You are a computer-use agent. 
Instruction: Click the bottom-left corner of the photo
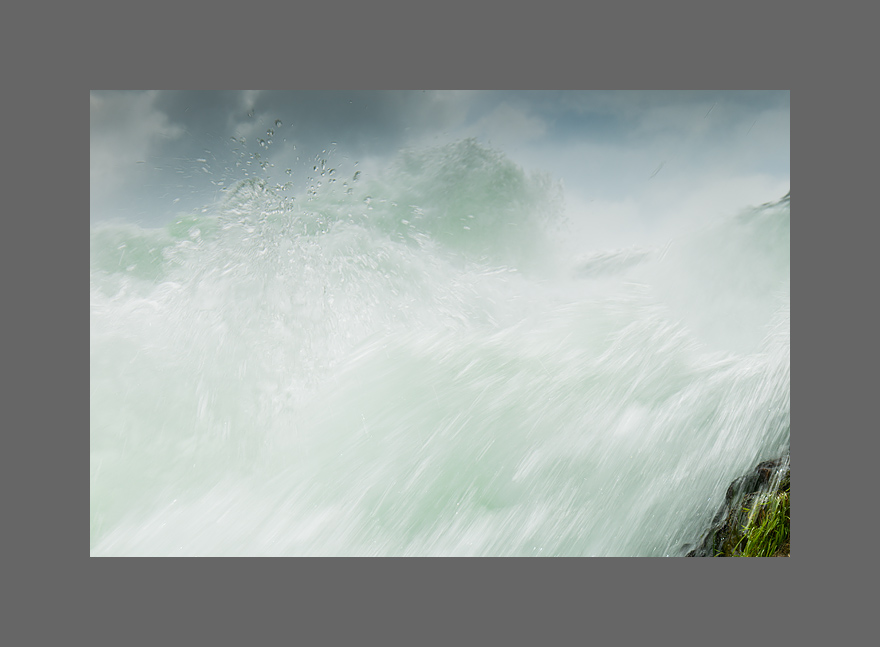94,552
